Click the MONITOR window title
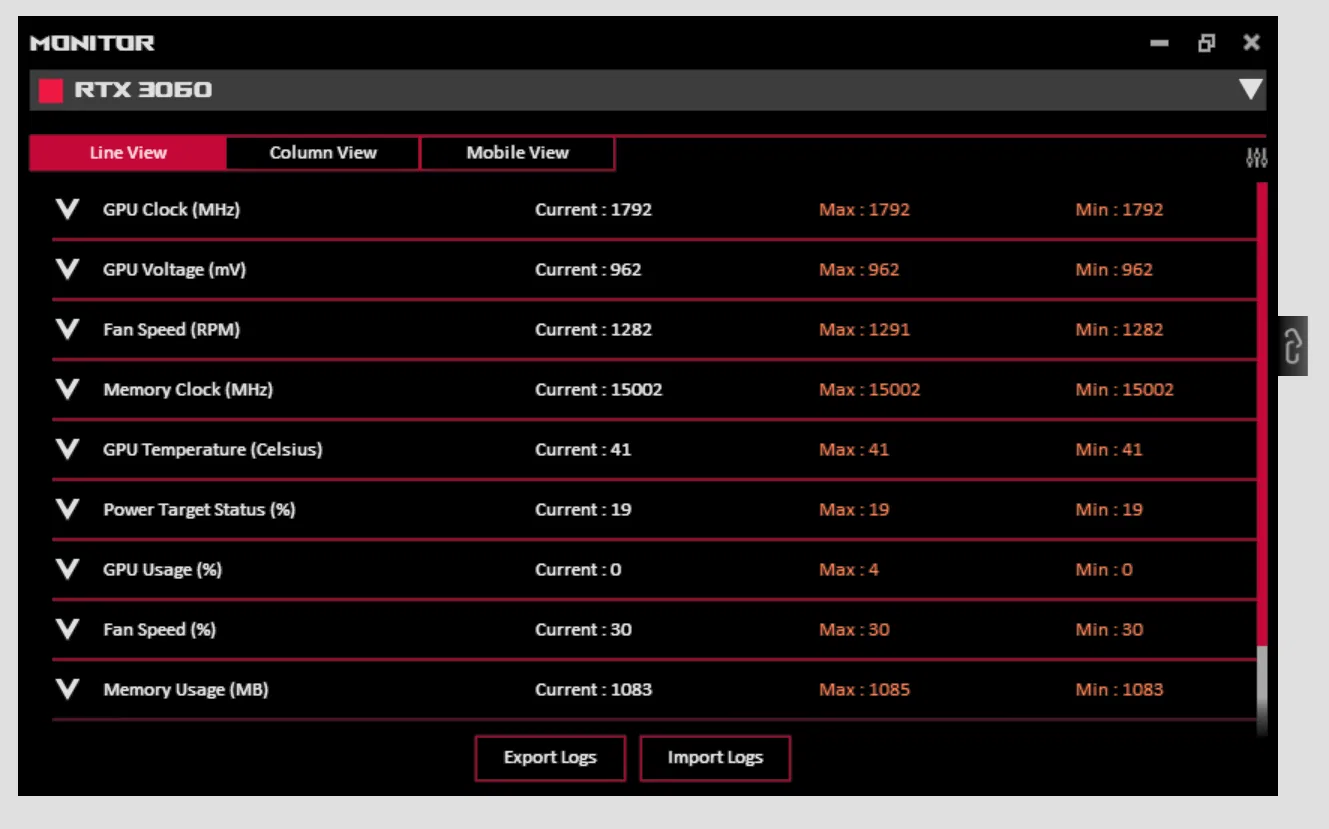This screenshot has height=829, width=1329. (x=92, y=43)
